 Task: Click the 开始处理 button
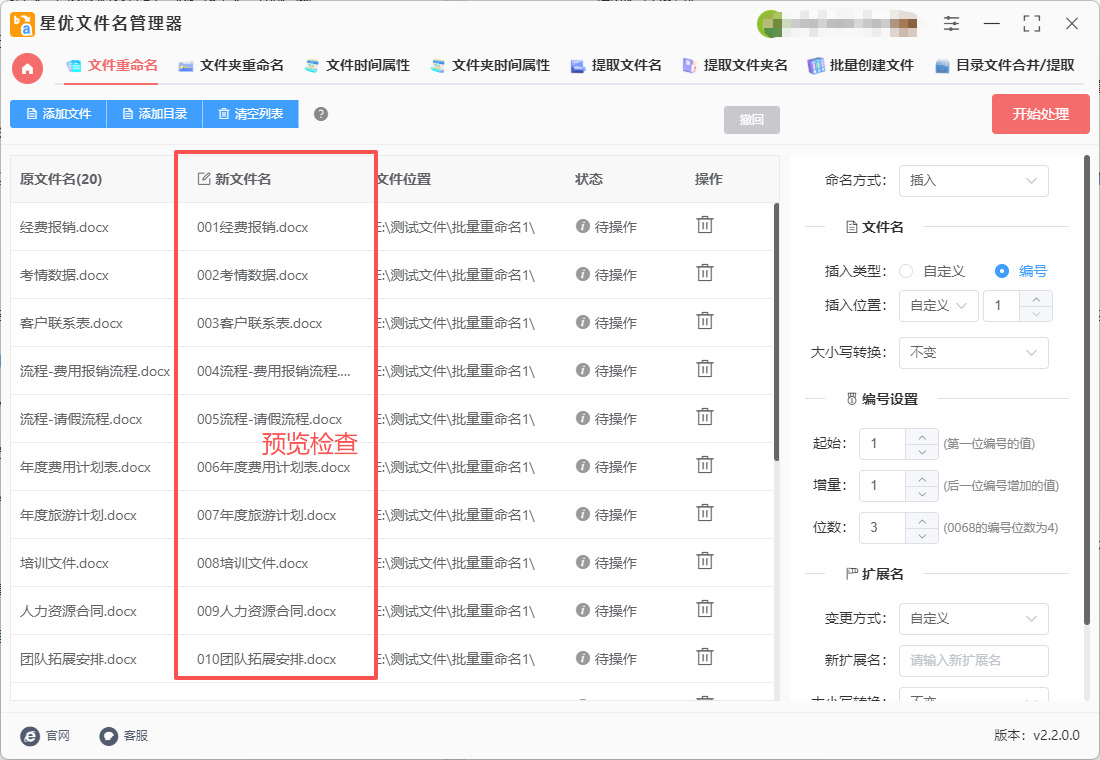tap(1040, 114)
